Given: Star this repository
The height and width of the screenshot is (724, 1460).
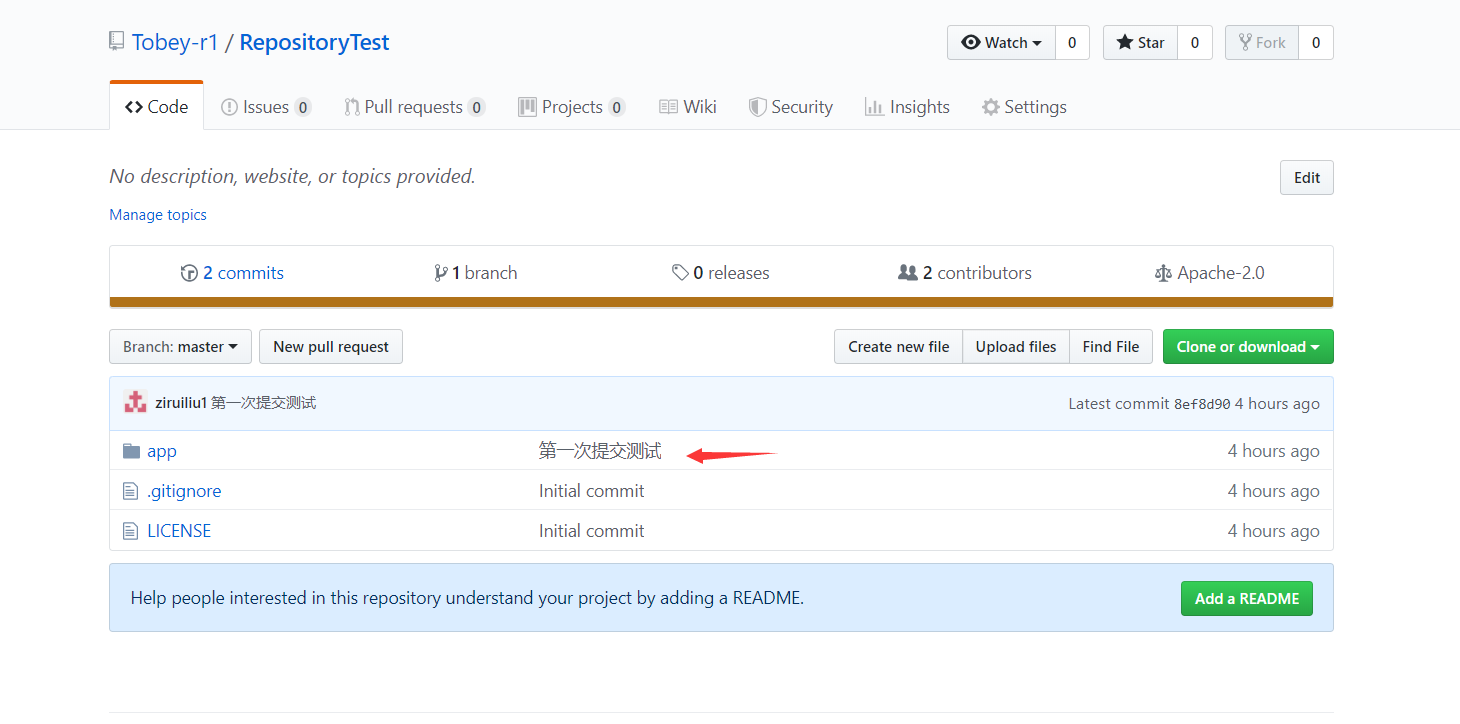Looking at the screenshot, I should [1140, 42].
